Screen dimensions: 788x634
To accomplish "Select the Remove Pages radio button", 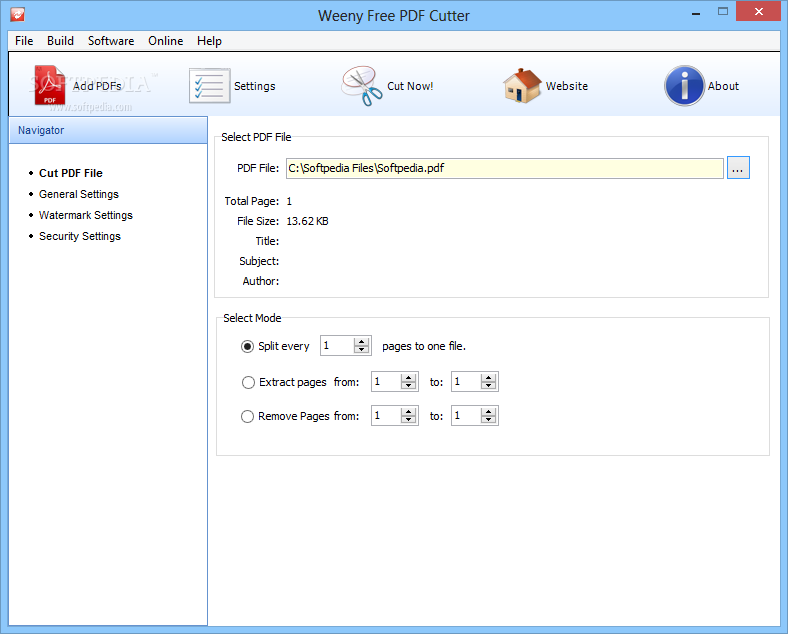I will (x=247, y=416).
